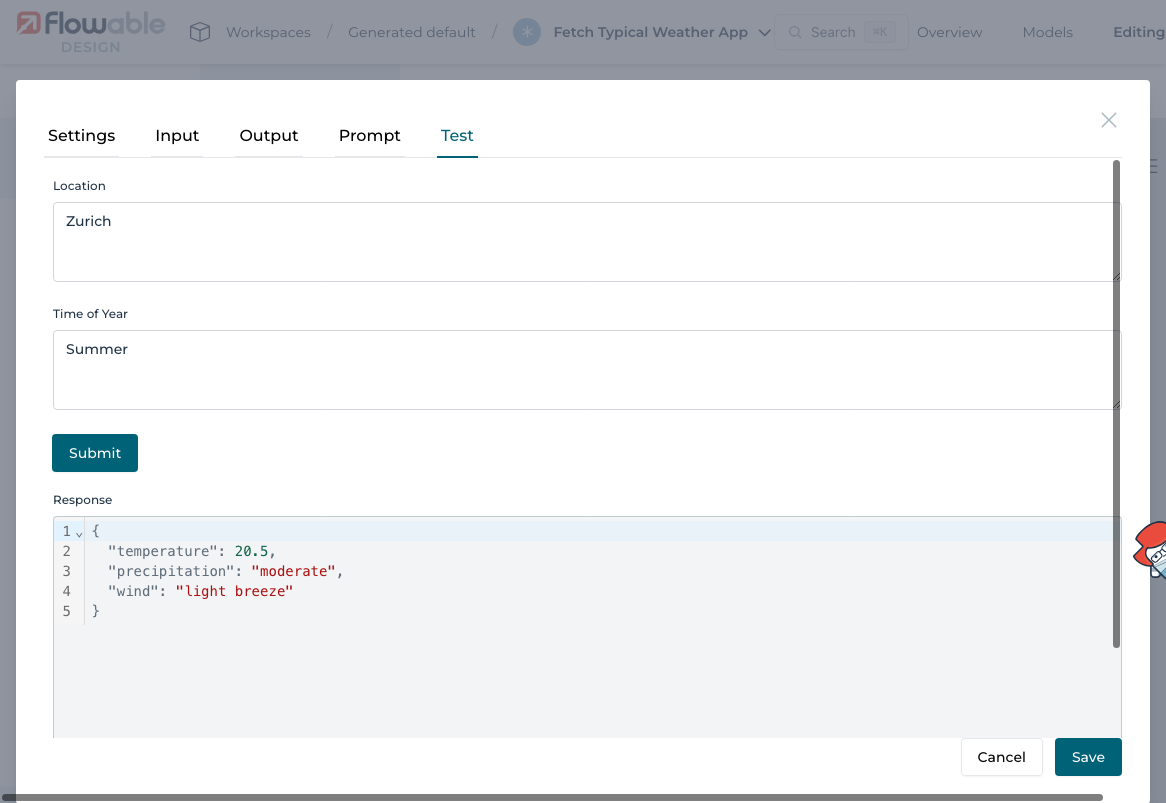Switch to the Settings tab
Viewport: 1166px width, 803px height.
81,136
